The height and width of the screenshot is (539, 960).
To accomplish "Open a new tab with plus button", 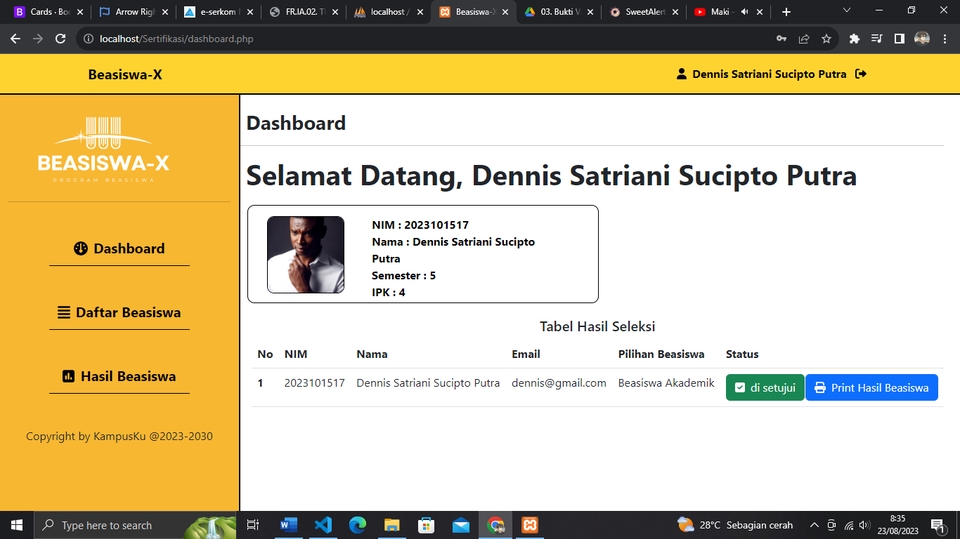I will [x=786, y=12].
